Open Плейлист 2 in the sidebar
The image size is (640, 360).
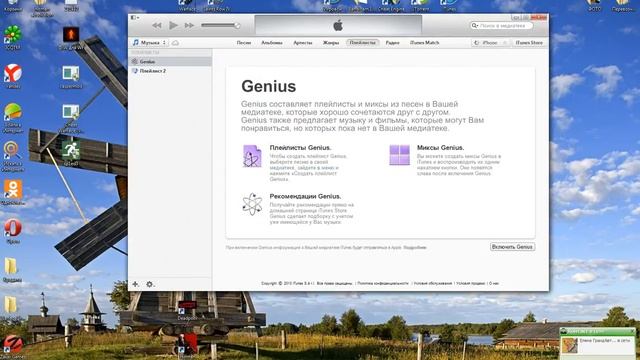(170, 71)
